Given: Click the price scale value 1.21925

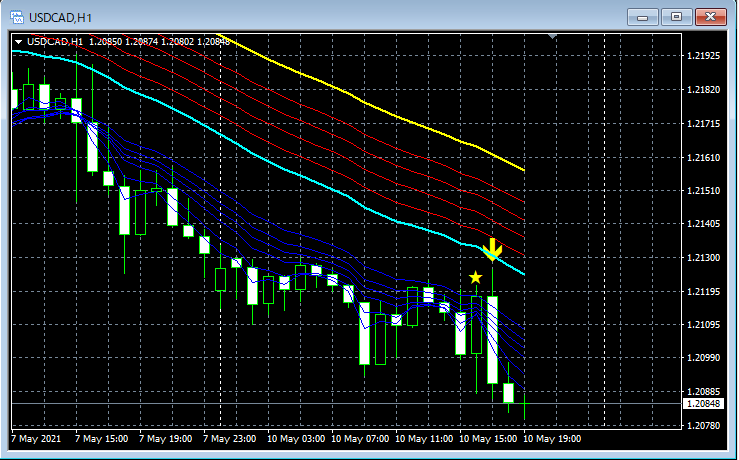Looking at the screenshot, I should [x=704, y=56].
